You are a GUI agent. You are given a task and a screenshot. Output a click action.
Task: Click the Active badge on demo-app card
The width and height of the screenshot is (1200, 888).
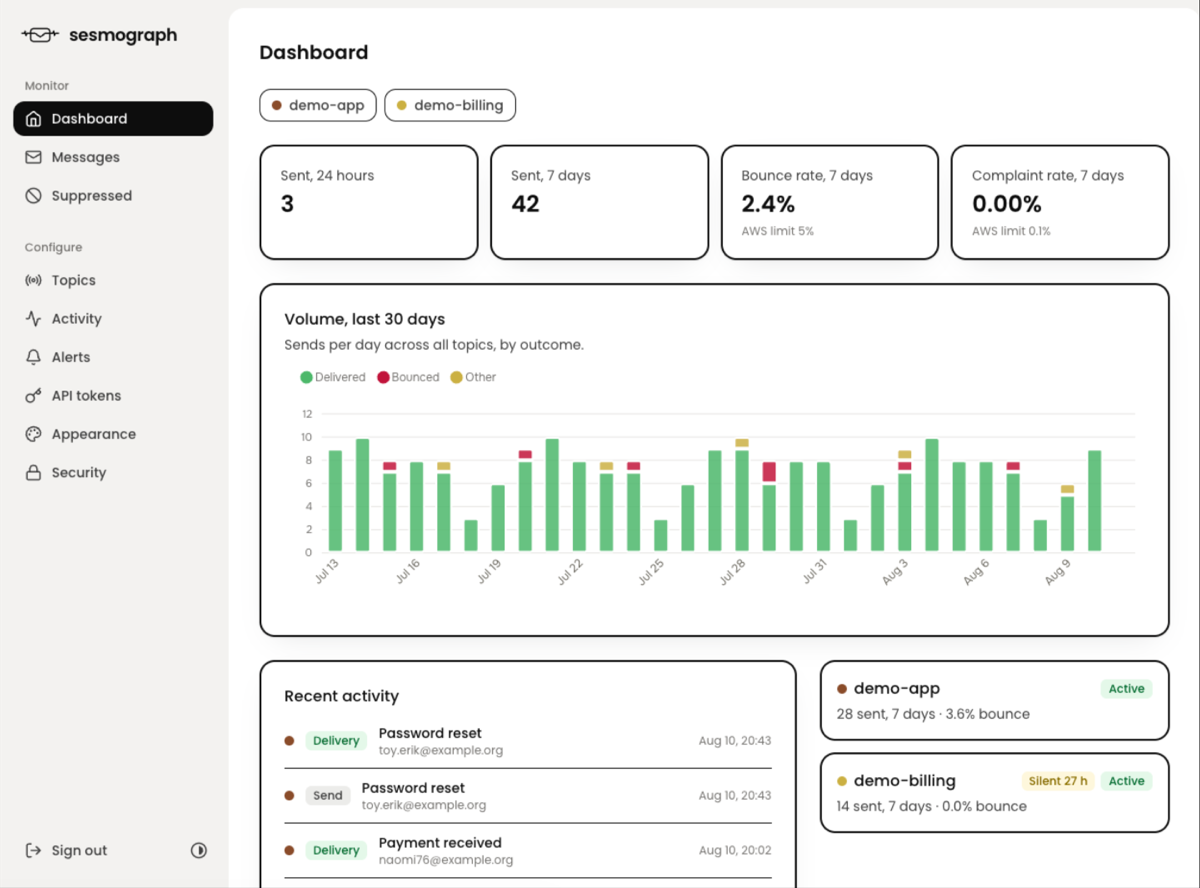[1126, 689]
